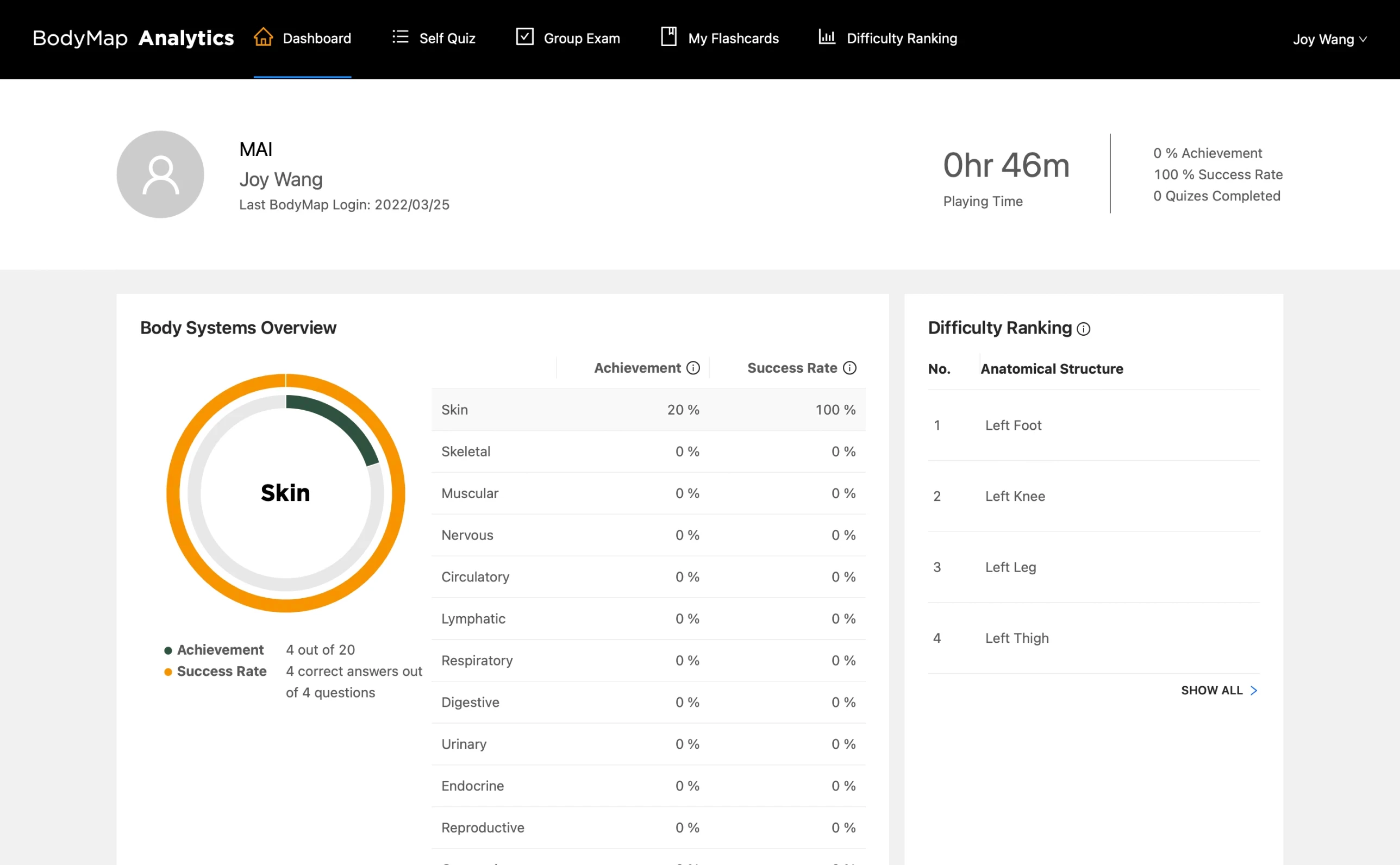Image resolution: width=1400 pixels, height=865 pixels.
Task: Select the Muscular body system row
Action: tap(648, 493)
